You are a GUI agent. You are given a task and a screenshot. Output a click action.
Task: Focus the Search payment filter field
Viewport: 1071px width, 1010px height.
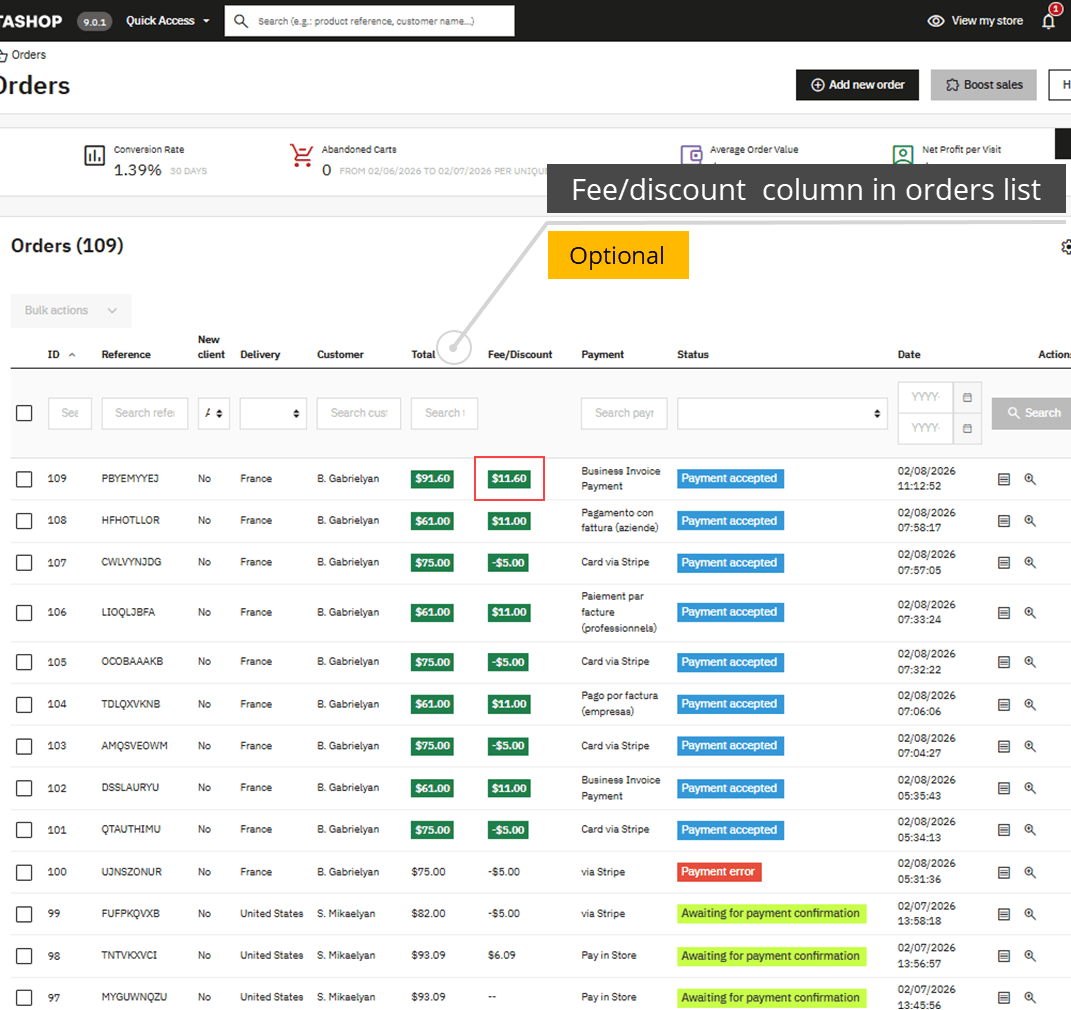click(x=624, y=414)
